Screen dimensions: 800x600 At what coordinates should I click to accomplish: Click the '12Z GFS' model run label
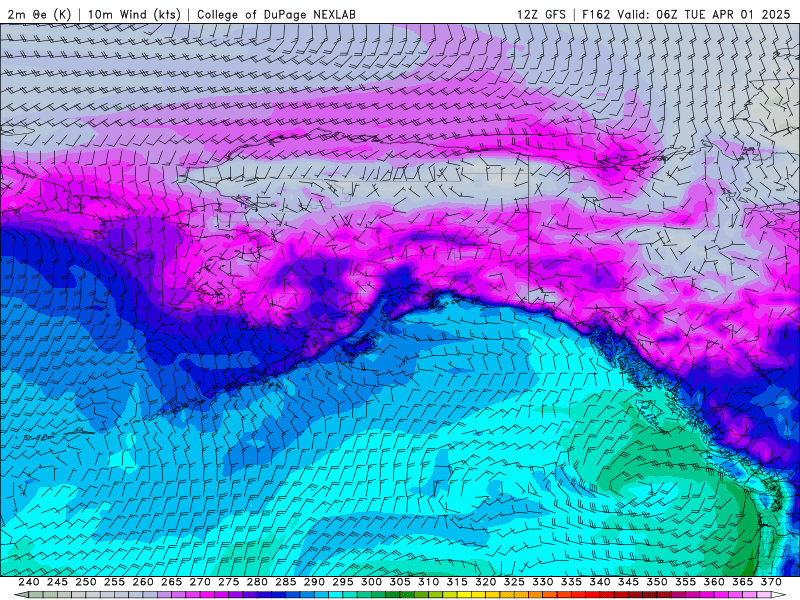pyautogui.click(x=541, y=14)
